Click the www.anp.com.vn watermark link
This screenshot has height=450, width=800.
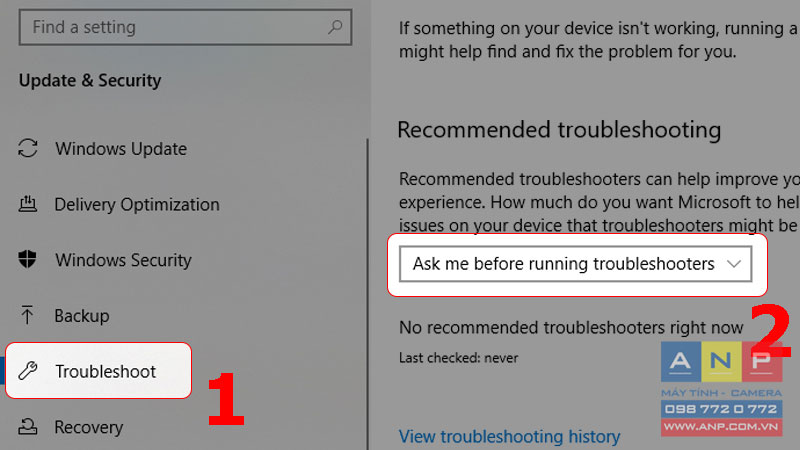(721, 427)
